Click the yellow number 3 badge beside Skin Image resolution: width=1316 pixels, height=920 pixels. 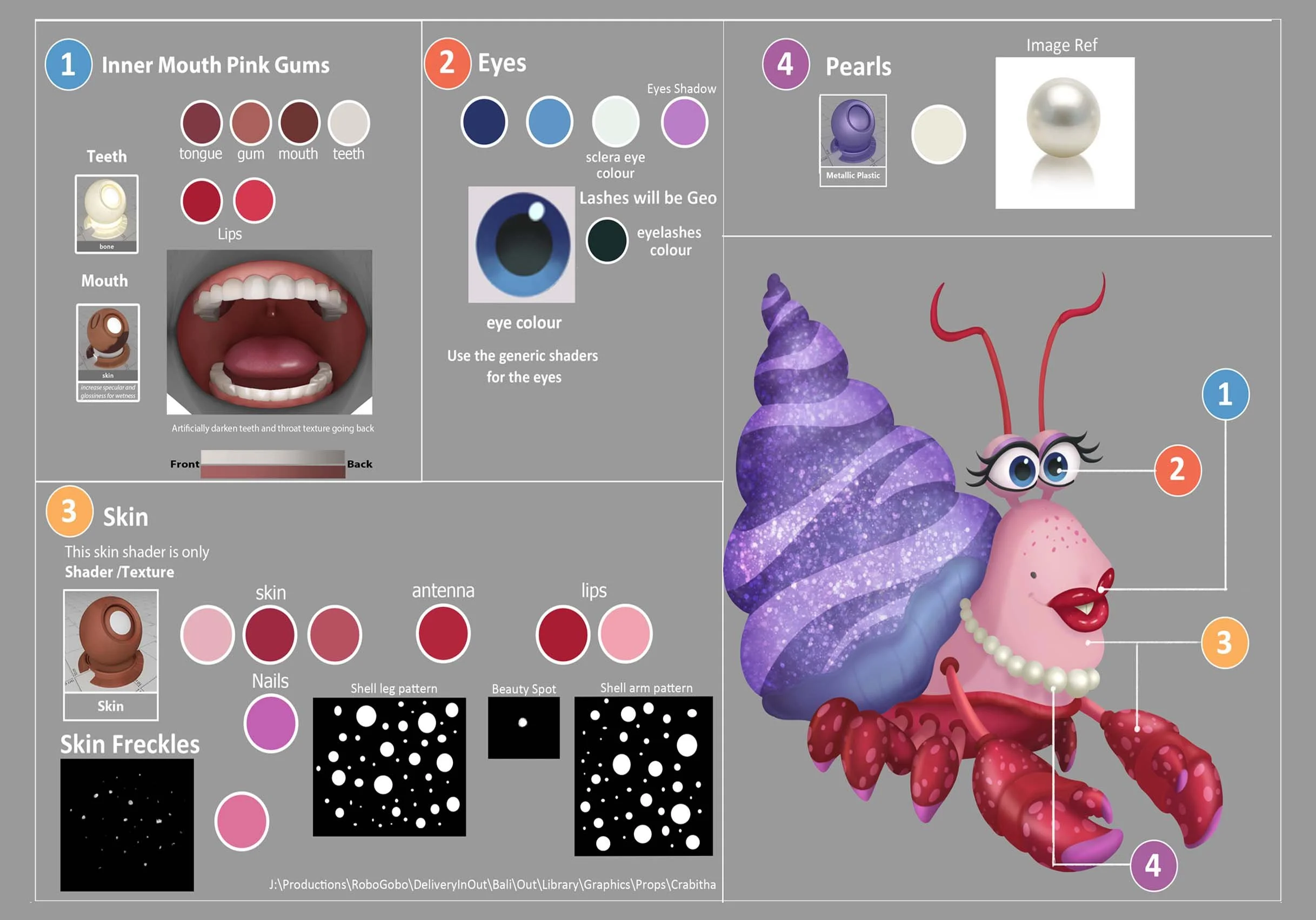click(69, 511)
